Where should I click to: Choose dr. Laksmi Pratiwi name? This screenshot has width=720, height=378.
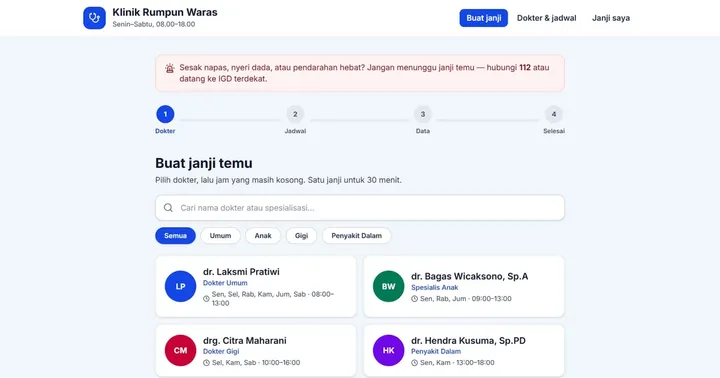(x=241, y=272)
